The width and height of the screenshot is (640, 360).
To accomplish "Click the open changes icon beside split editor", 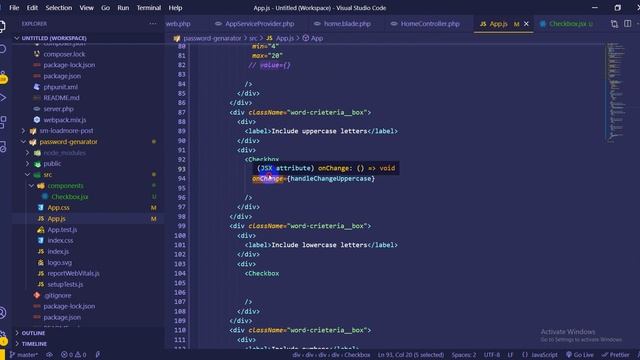I will (x=614, y=24).
